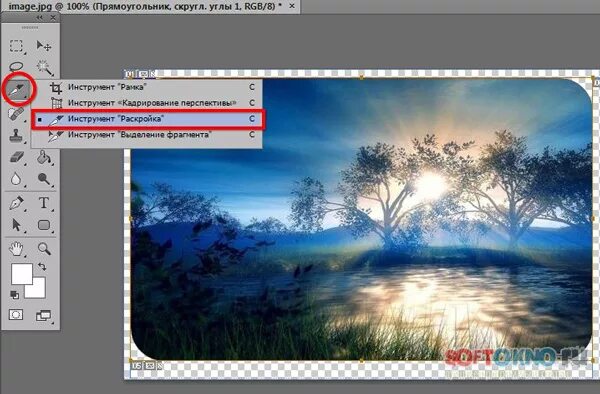Swap foreground and background colors
Screen dimensions: 600x394
coord(42,267)
